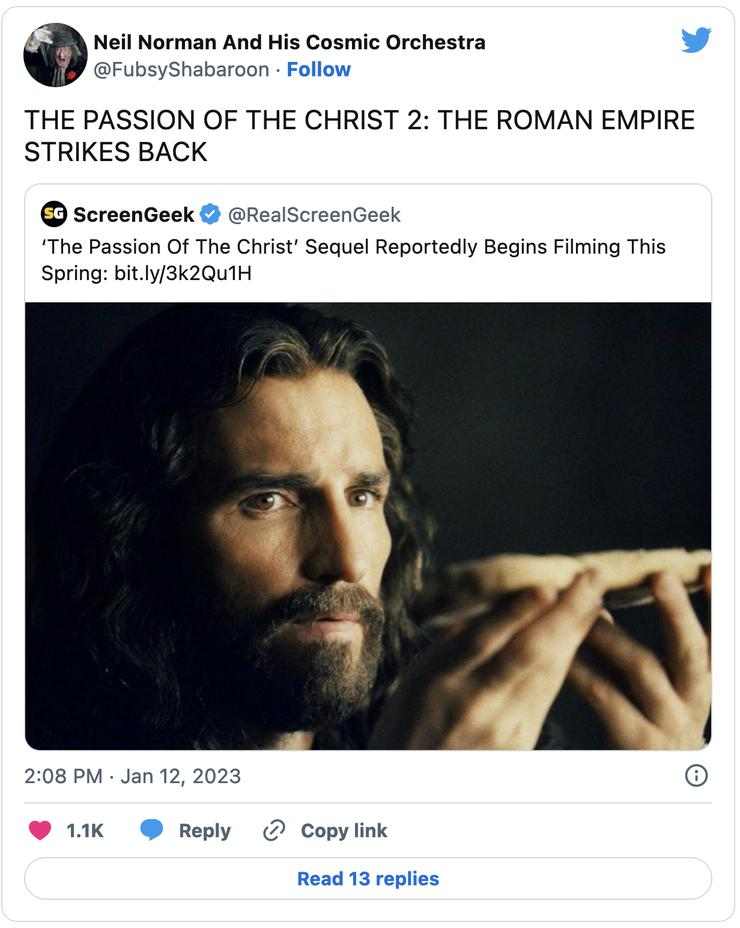Click the 1.1K likes count
The width and height of the screenshot is (740, 928).
(85, 830)
